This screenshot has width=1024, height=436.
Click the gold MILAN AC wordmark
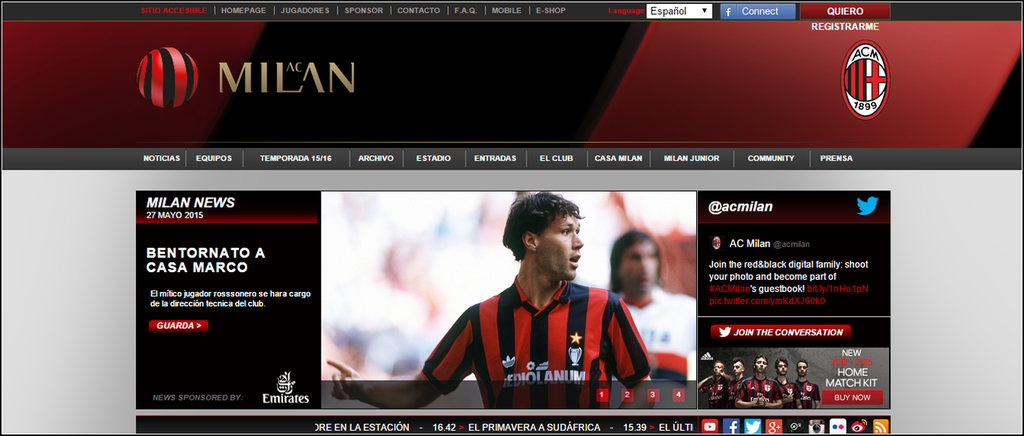pyautogui.click(x=287, y=78)
